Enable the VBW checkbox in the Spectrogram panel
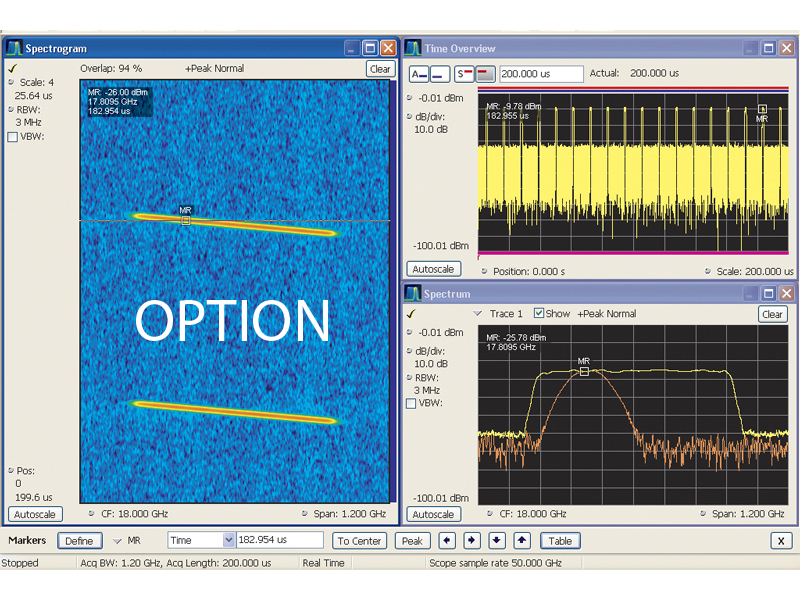 click(12, 137)
